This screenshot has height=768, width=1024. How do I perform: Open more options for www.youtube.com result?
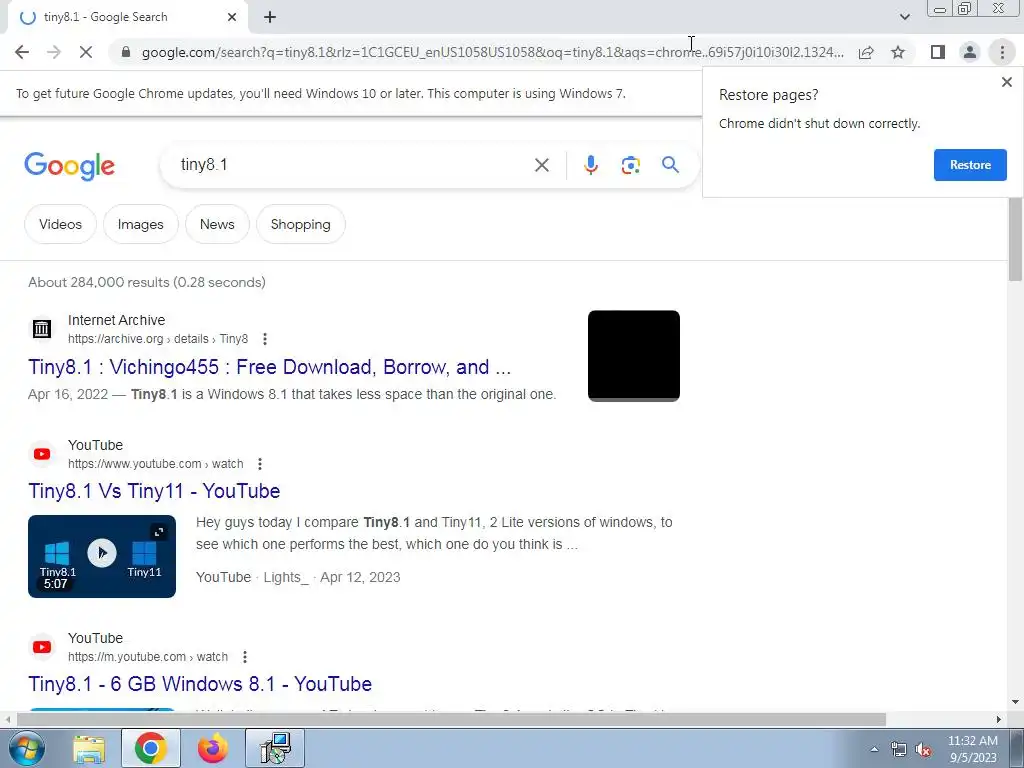point(260,464)
